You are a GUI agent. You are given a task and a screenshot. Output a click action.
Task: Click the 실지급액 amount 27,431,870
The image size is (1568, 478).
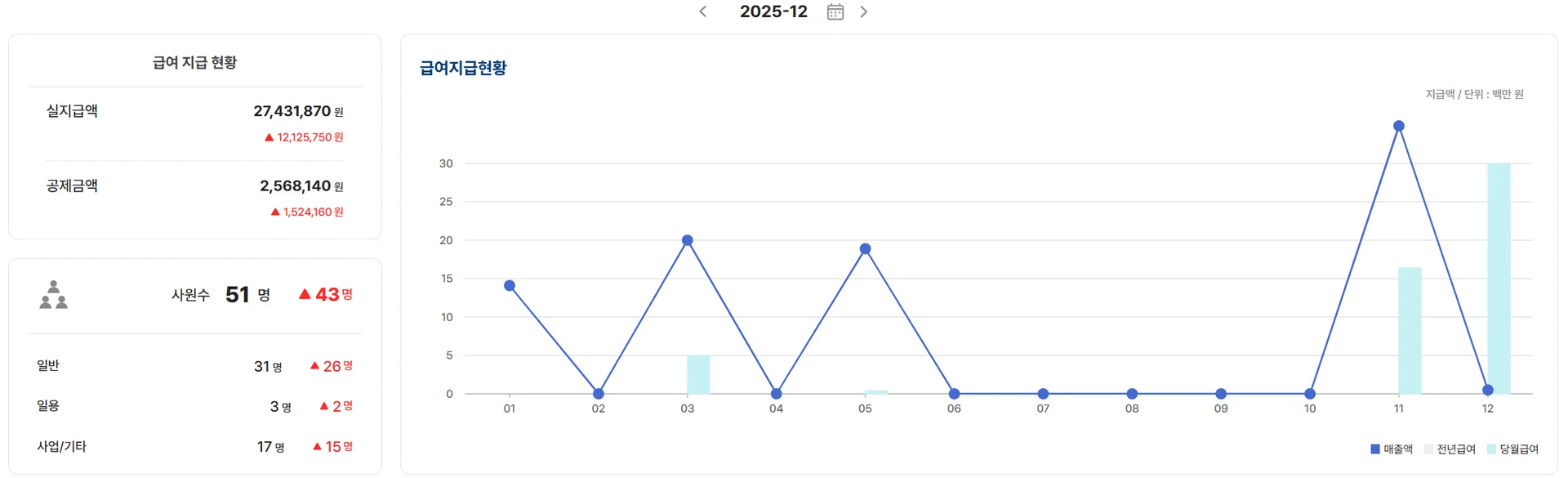(292, 111)
